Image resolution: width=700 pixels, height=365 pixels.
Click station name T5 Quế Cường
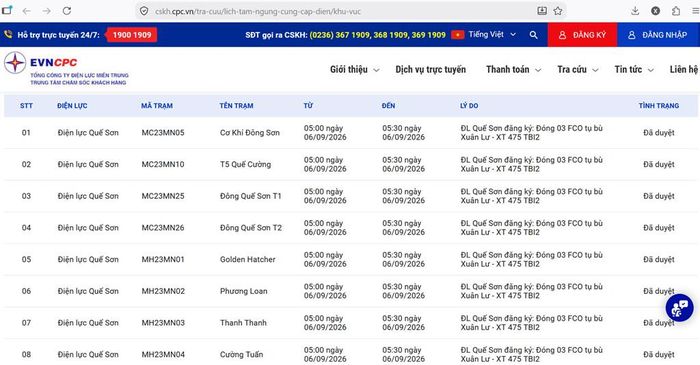tap(245, 164)
